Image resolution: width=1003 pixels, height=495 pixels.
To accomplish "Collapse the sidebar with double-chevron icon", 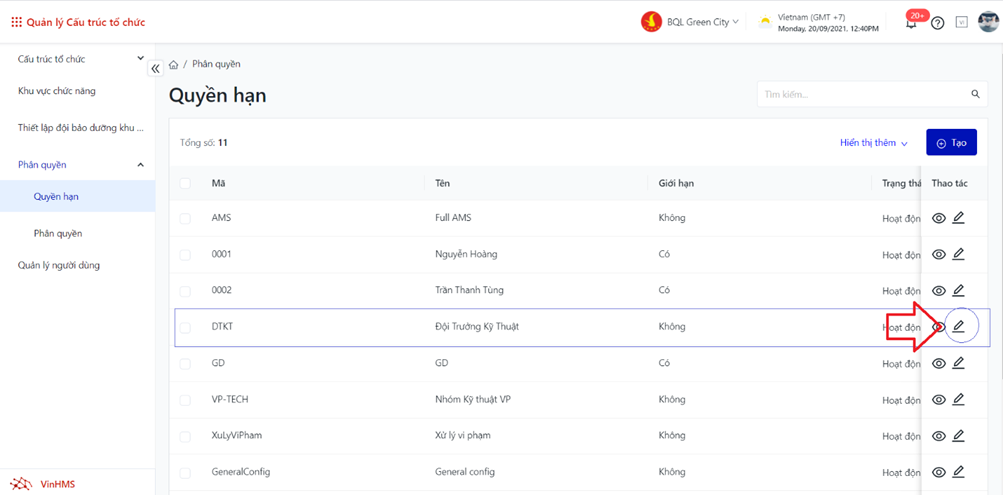I will coord(155,69).
